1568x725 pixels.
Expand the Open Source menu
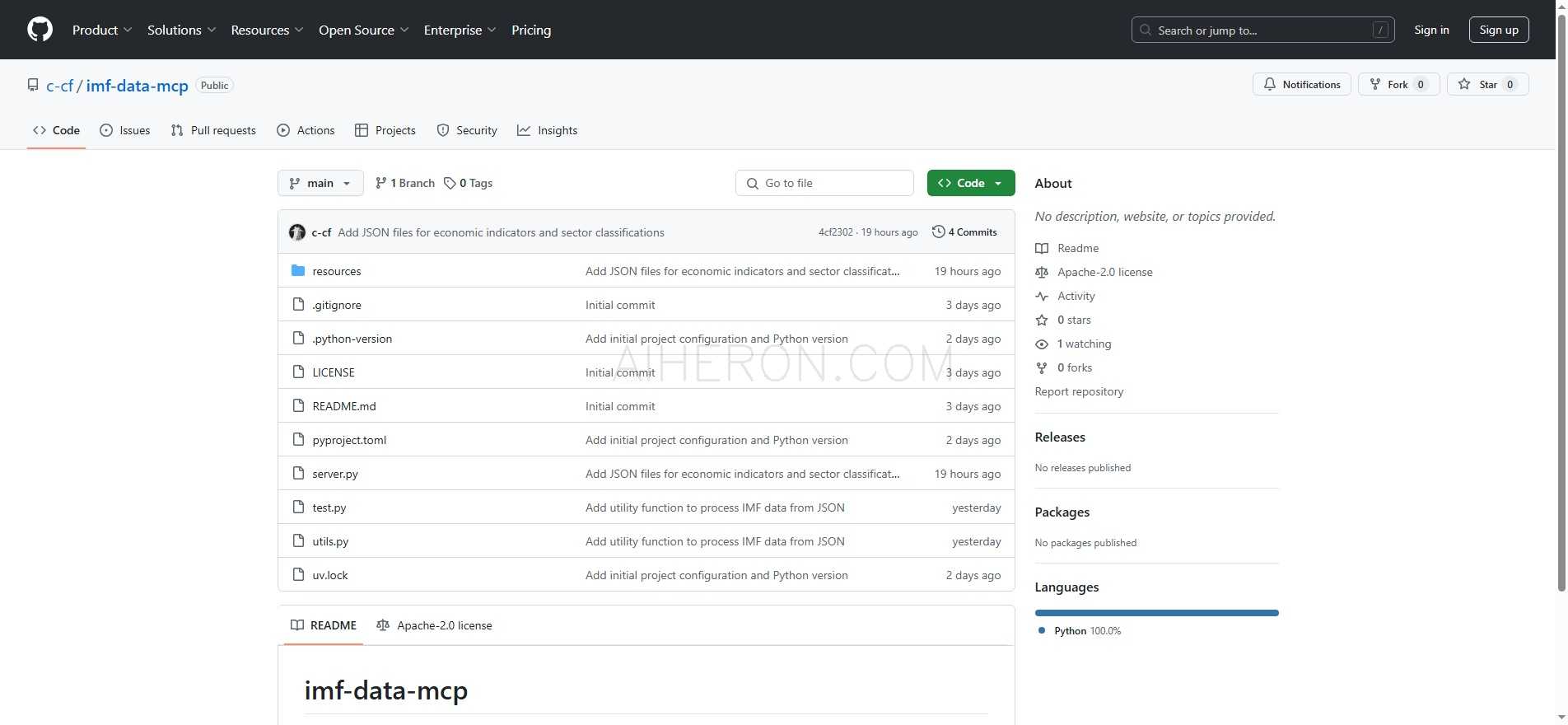(x=363, y=30)
